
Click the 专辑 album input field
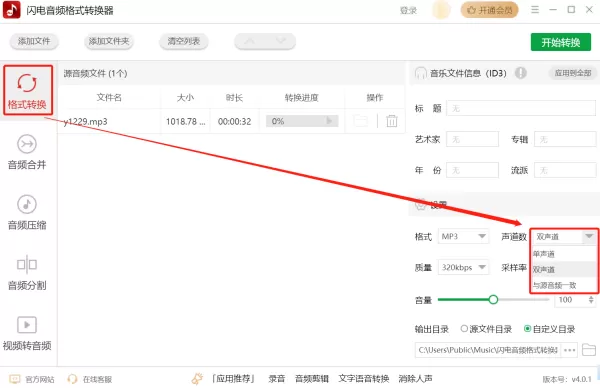[565, 139]
